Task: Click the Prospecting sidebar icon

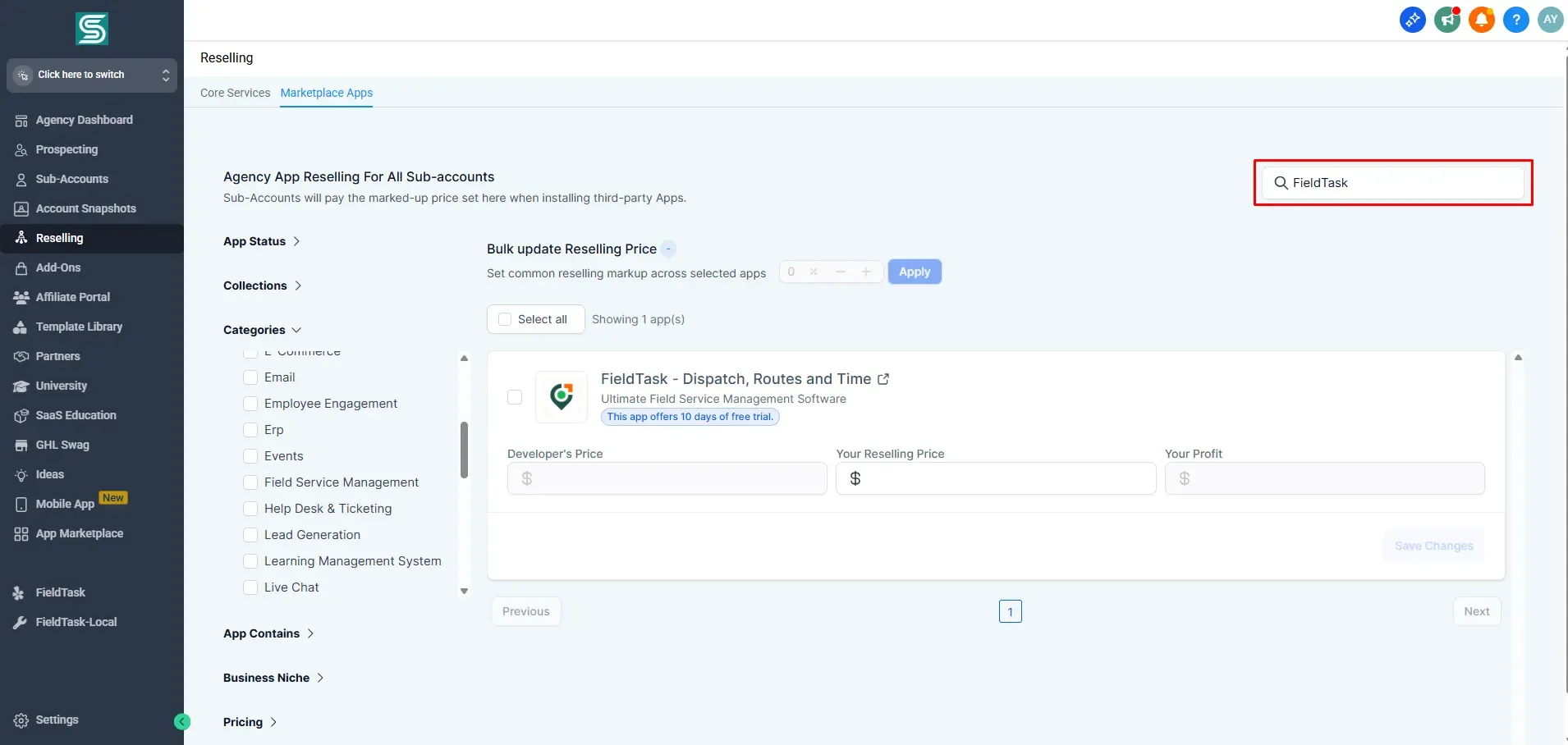Action: (21, 150)
